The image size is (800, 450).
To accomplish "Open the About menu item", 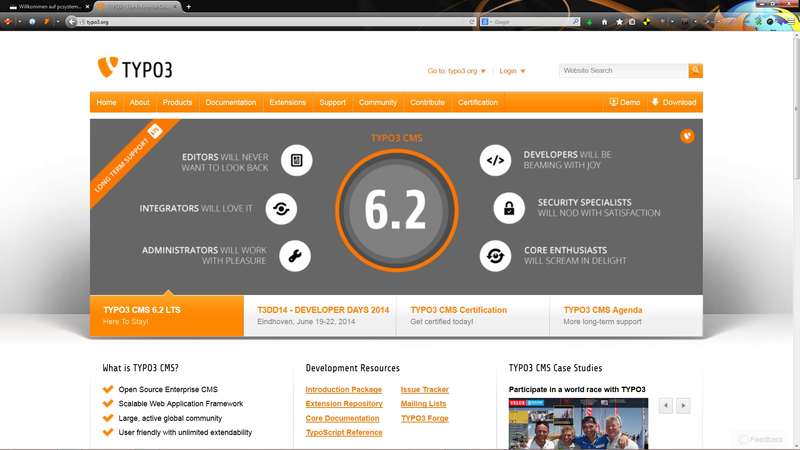I will tap(139, 103).
